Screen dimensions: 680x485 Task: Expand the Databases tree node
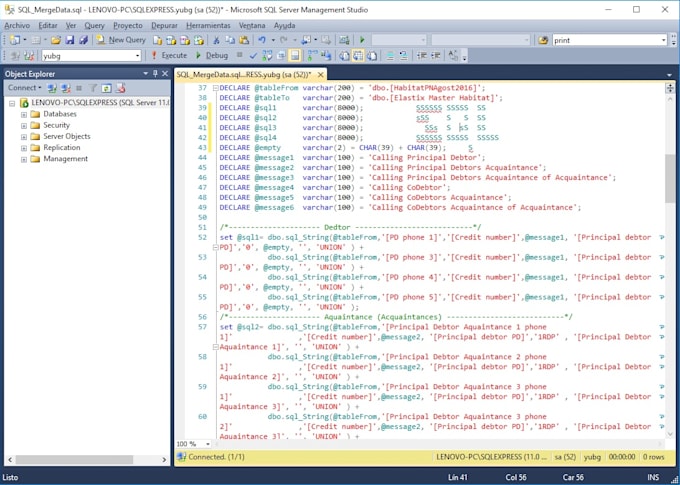point(23,114)
